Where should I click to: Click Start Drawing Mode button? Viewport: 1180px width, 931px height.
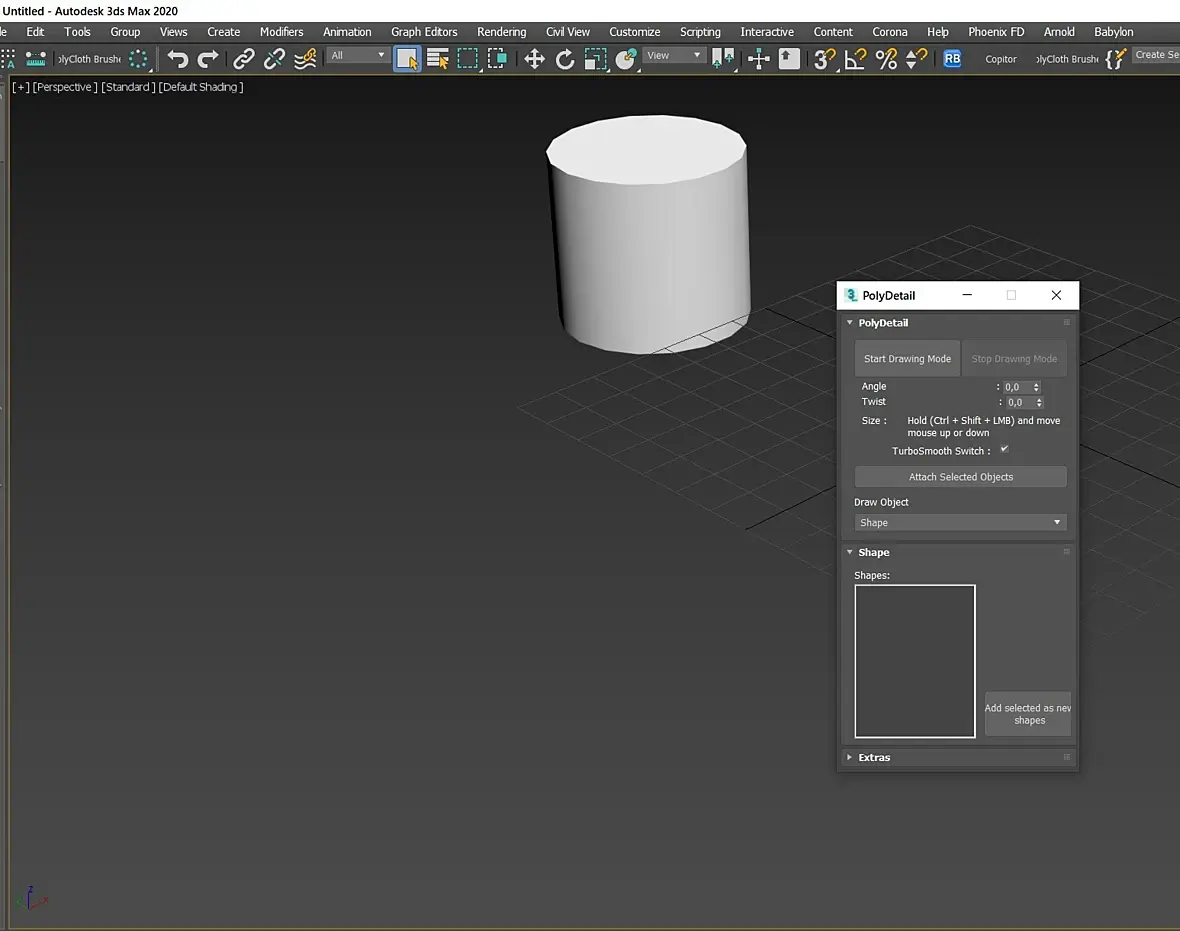907,359
